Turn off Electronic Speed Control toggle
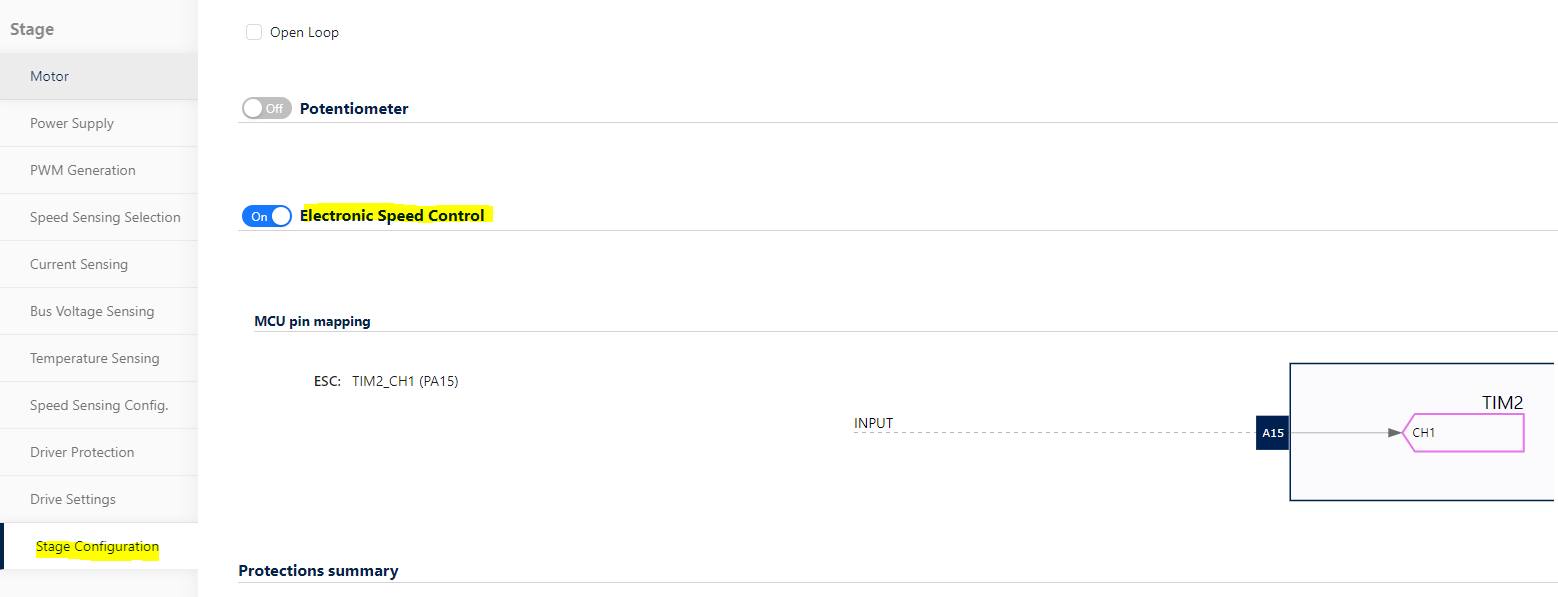This screenshot has width=1558, height=597. [266, 216]
